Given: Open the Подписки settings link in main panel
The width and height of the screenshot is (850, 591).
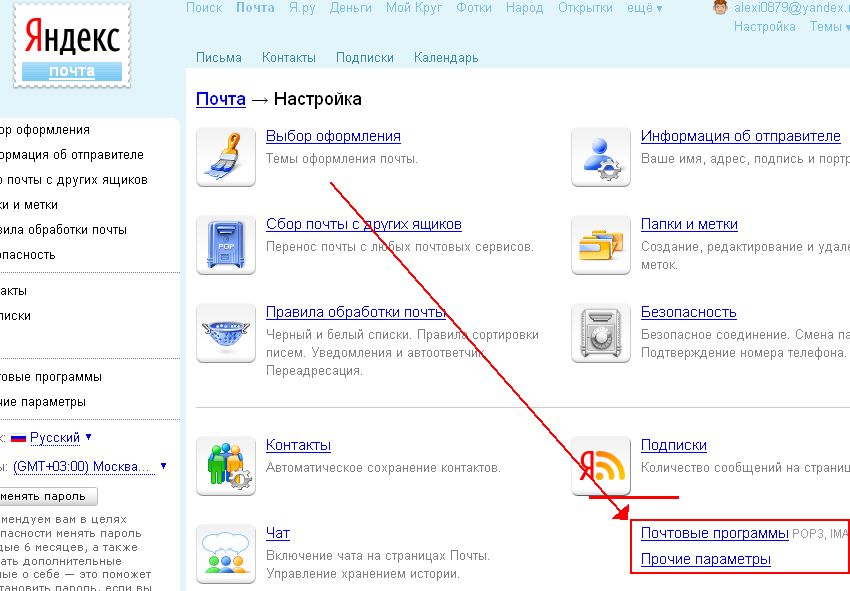Looking at the screenshot, I should [674, 445].
